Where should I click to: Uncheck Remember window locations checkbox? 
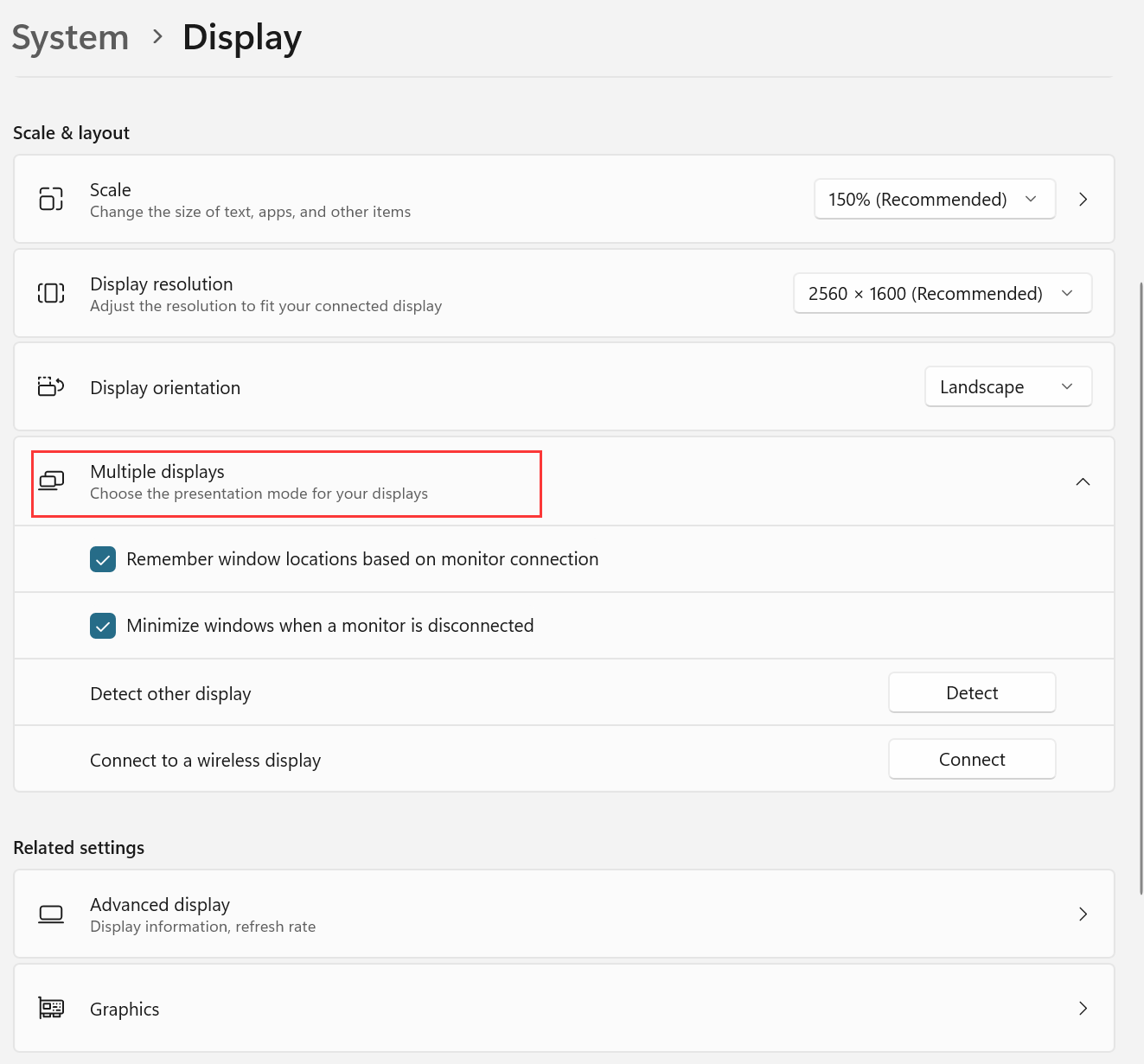pos(103,559)
